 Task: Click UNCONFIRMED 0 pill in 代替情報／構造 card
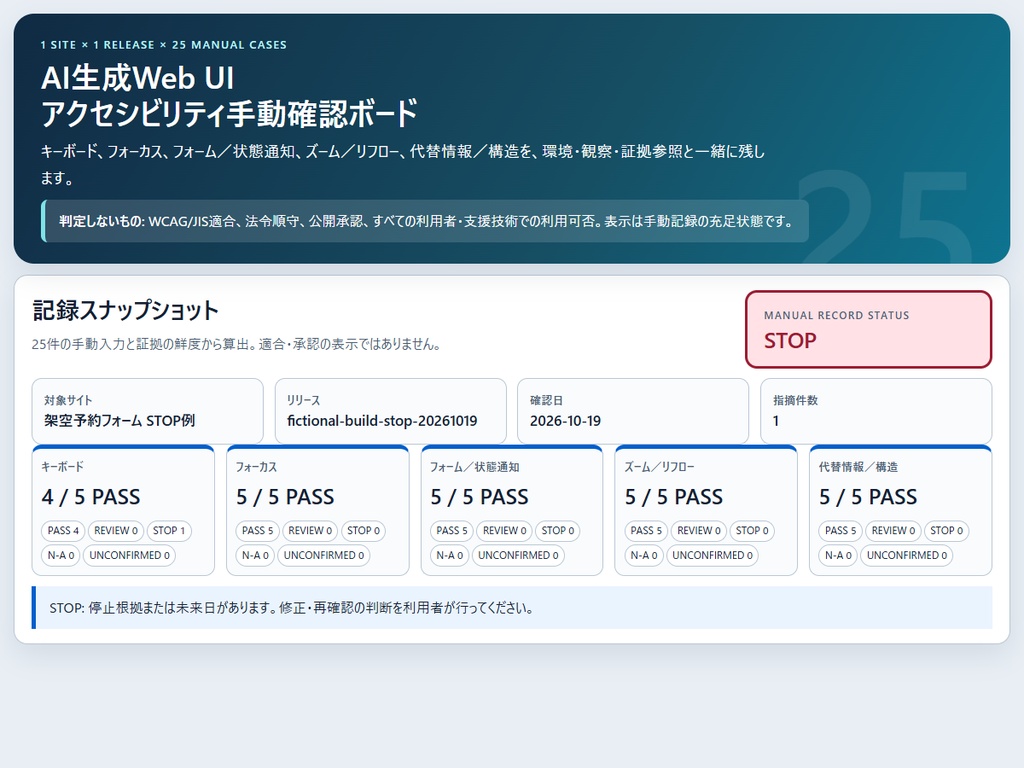click(906, 556)
